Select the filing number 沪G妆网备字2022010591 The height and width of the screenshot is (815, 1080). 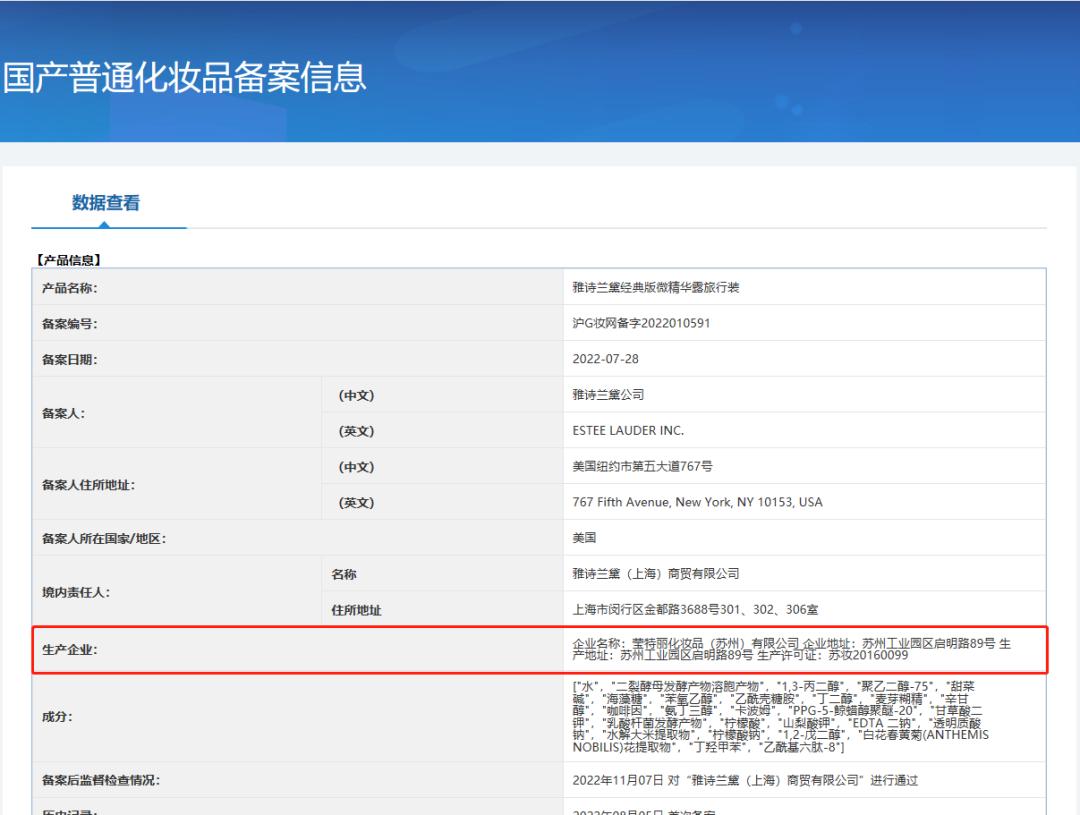click(x=641, y=323)
